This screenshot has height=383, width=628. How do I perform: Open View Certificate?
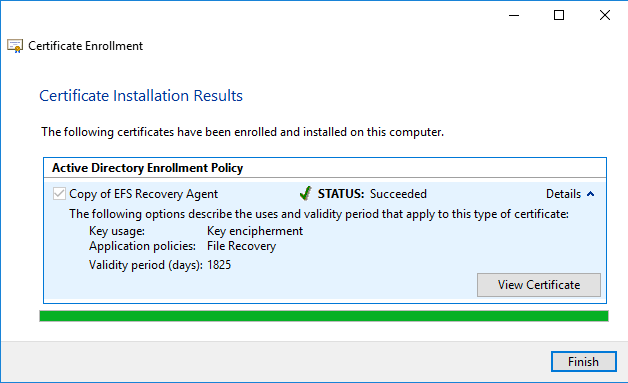pyautogui.click(x=539, y=285)
